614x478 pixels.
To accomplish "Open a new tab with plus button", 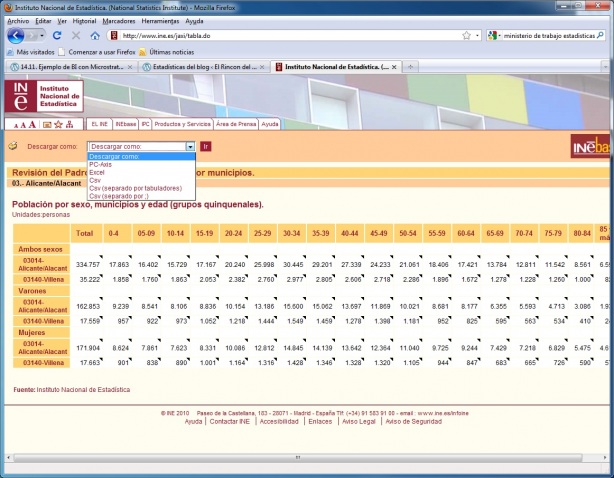I will click(x=412, y=66).
